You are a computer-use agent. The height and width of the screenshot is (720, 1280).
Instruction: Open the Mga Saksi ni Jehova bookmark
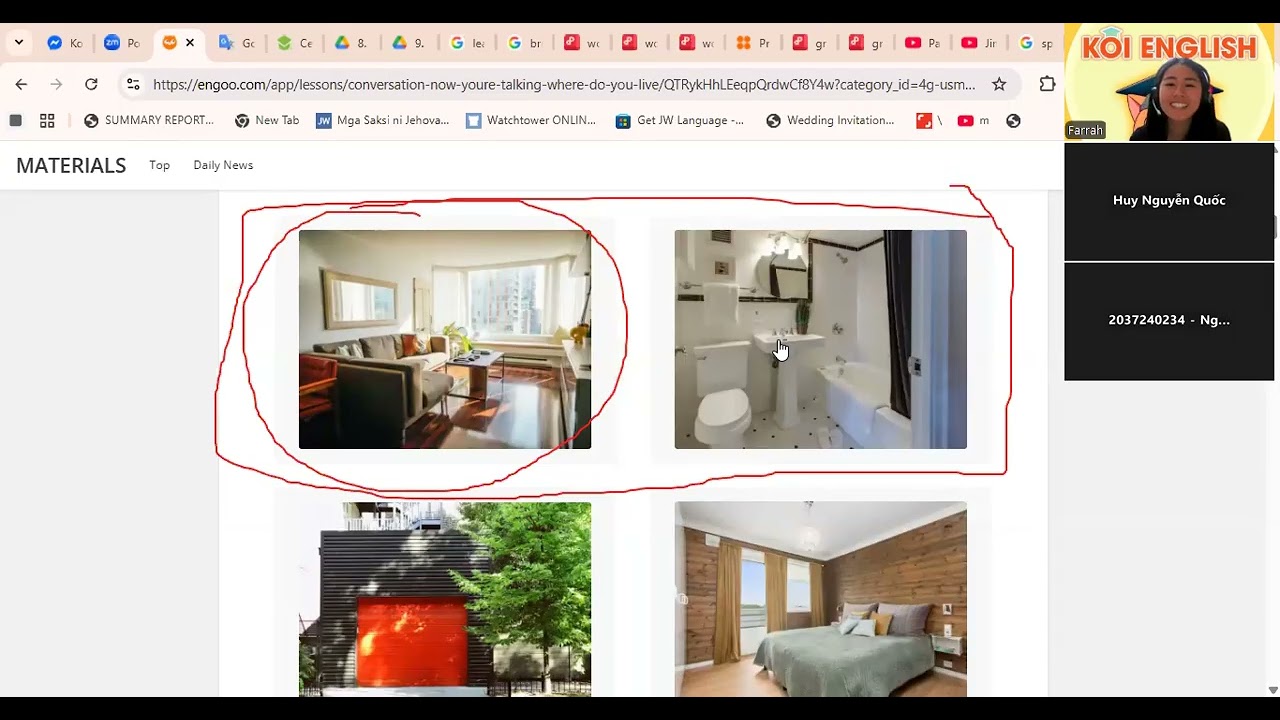pyautogui.click(x=383, y=121)
